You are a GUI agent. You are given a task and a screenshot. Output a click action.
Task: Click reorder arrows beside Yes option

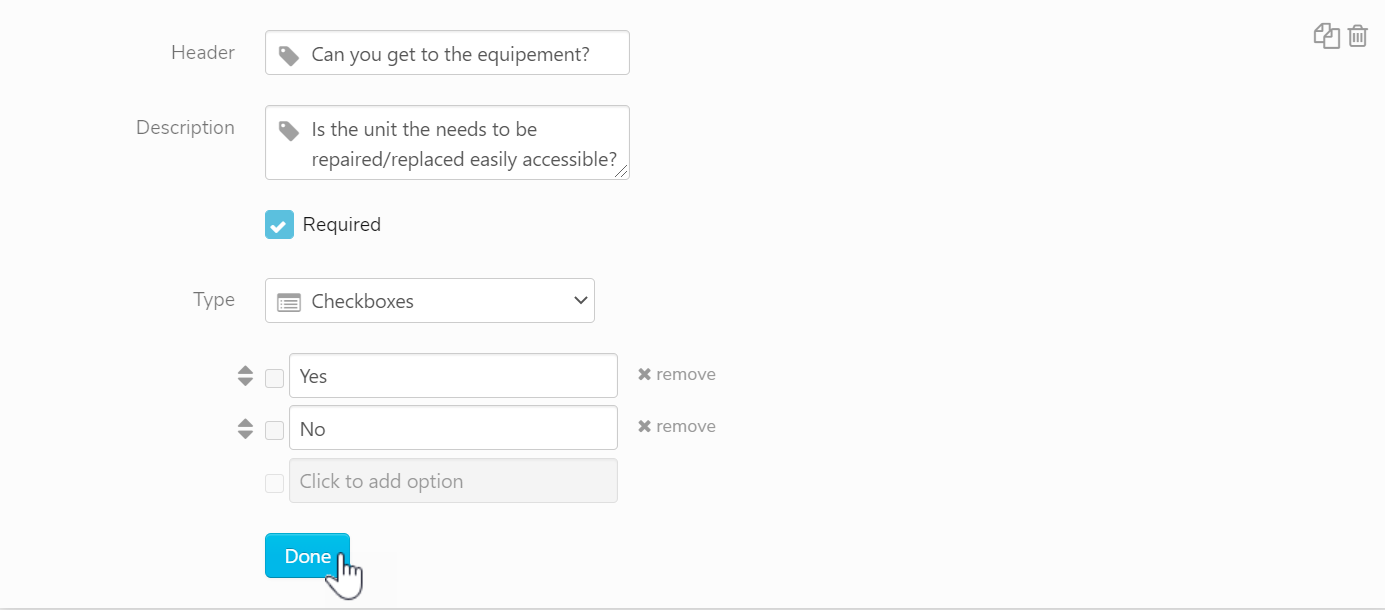pos(246,376)
